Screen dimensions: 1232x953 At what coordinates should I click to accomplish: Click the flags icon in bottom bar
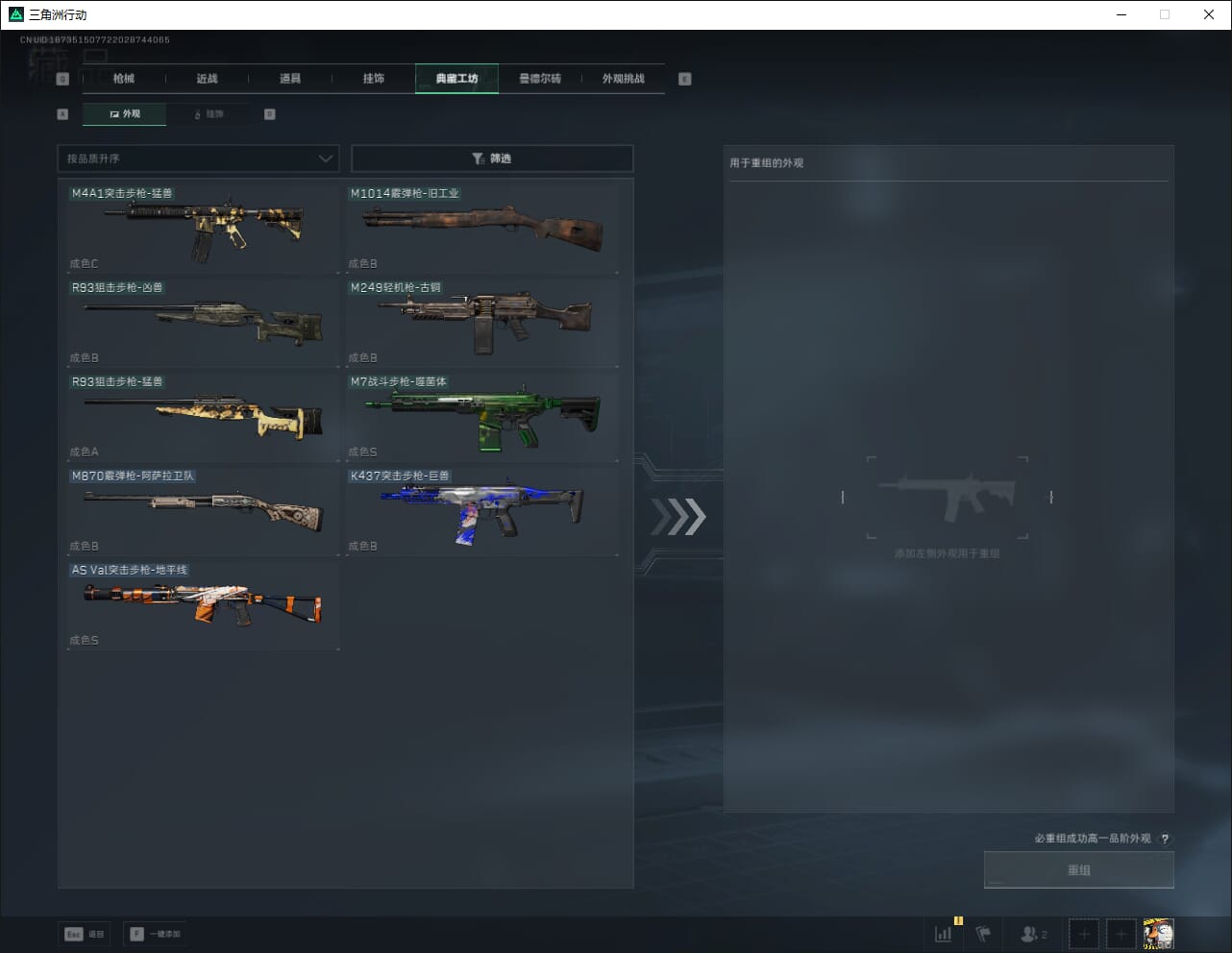tap(983, 933)
